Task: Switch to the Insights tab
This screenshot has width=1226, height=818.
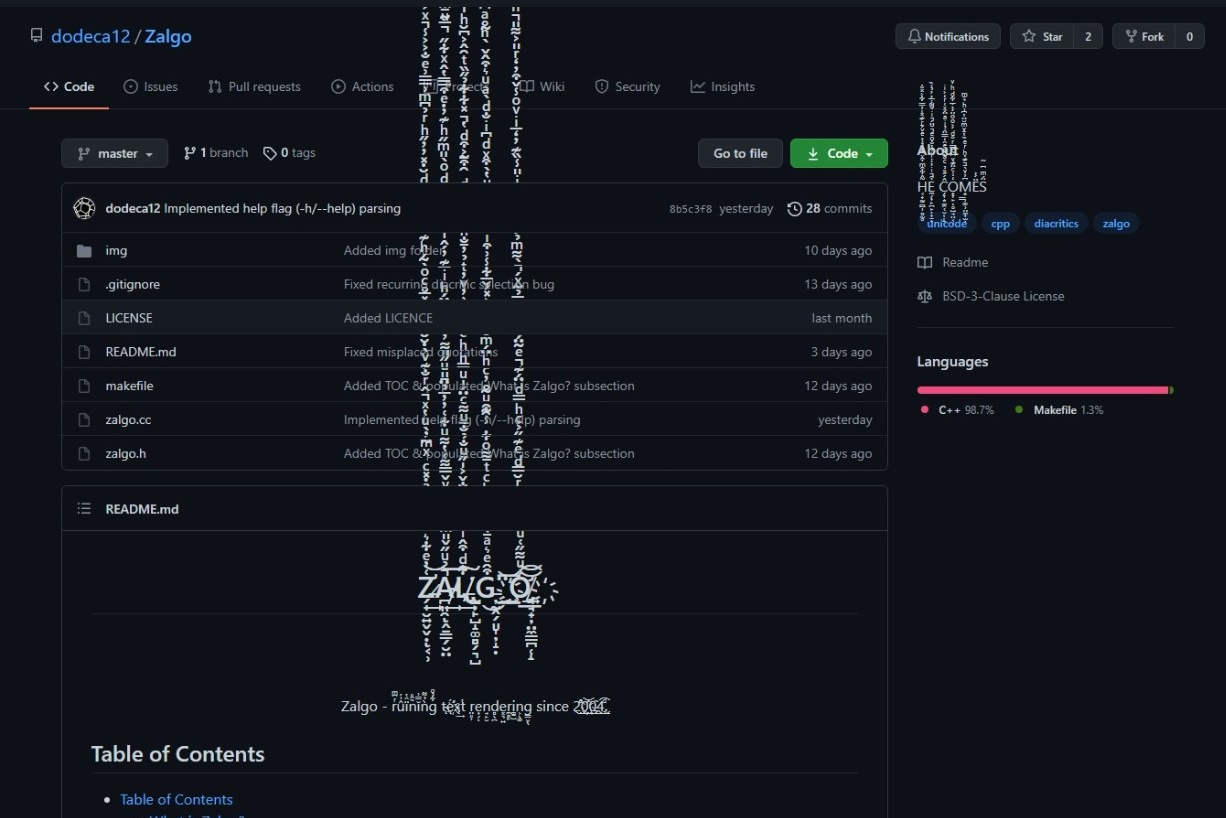Action: [723, 87]
